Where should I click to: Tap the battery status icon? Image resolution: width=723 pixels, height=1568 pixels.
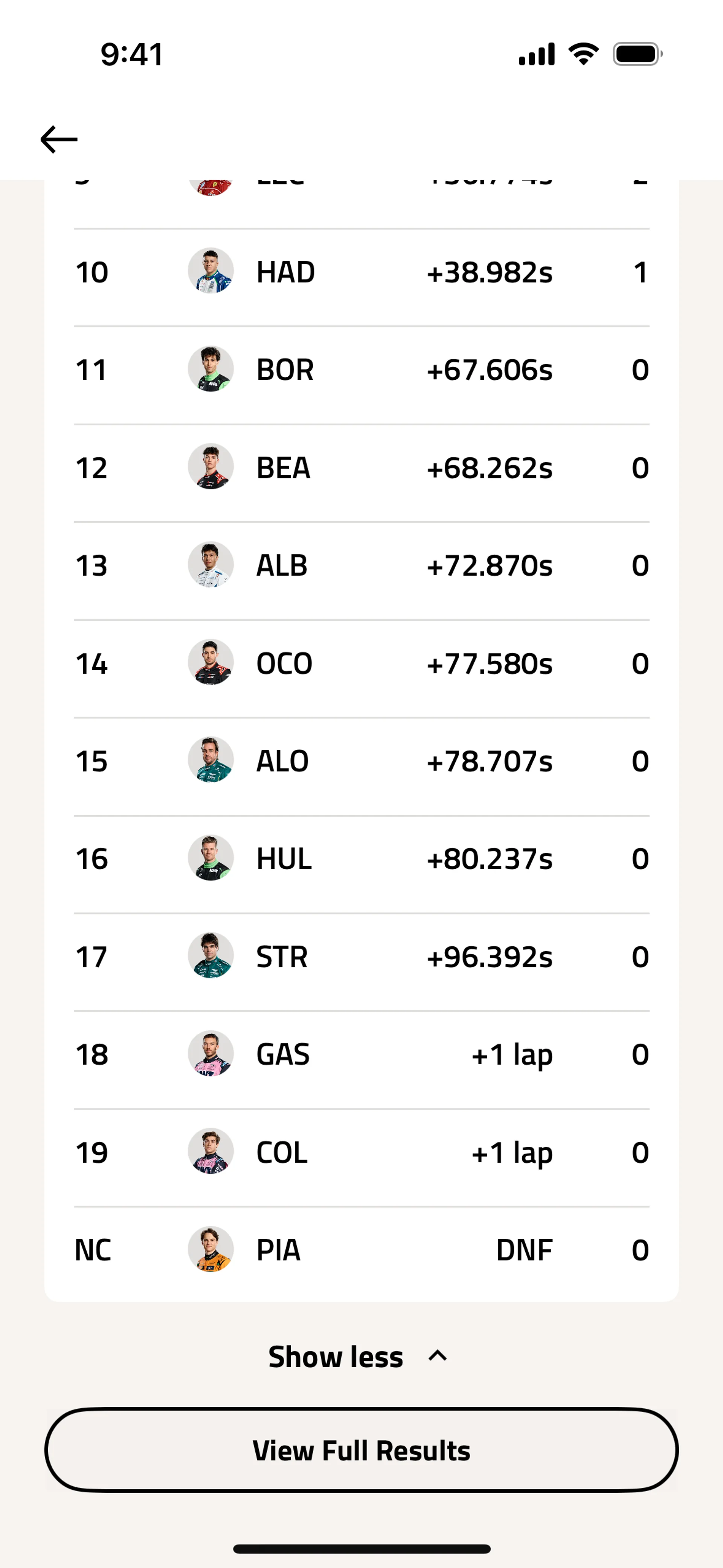click(637, 54)
